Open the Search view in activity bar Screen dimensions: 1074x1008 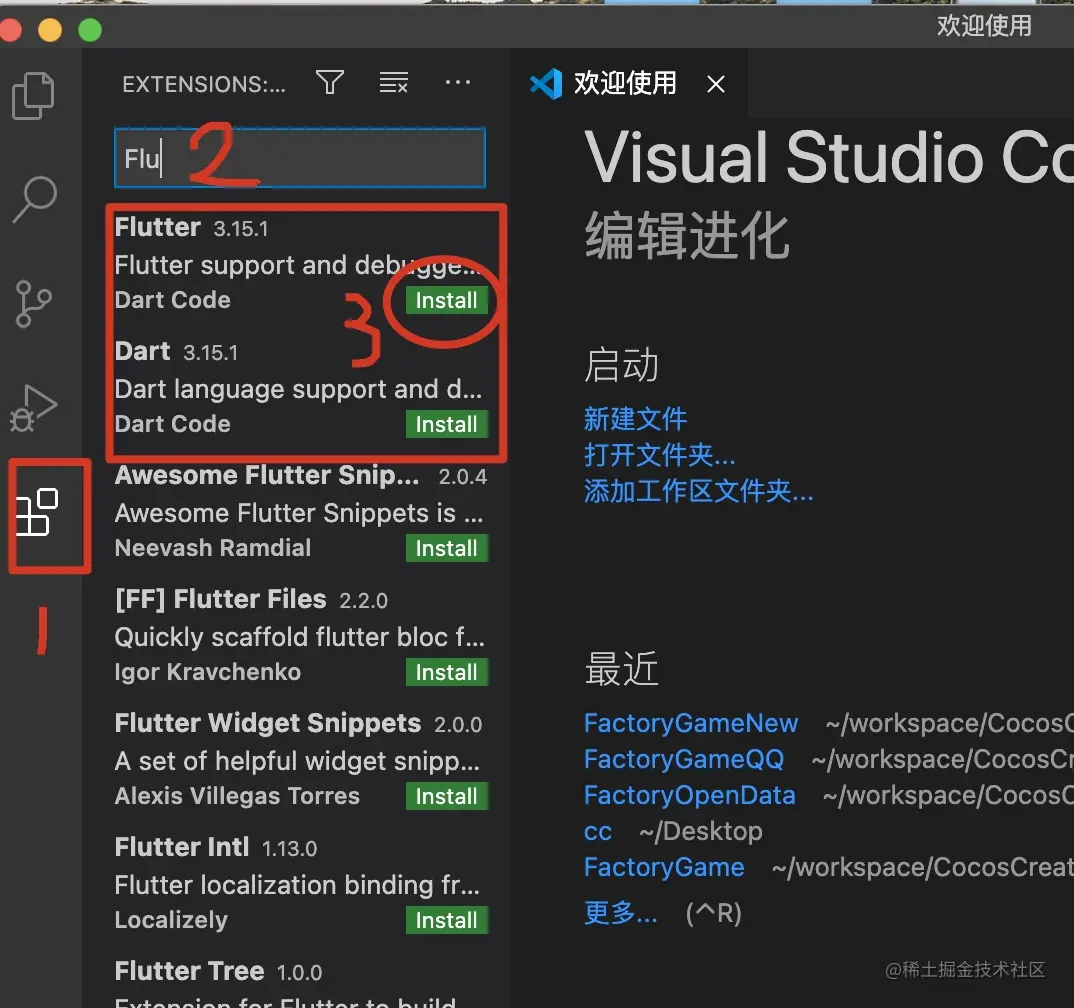34,199
